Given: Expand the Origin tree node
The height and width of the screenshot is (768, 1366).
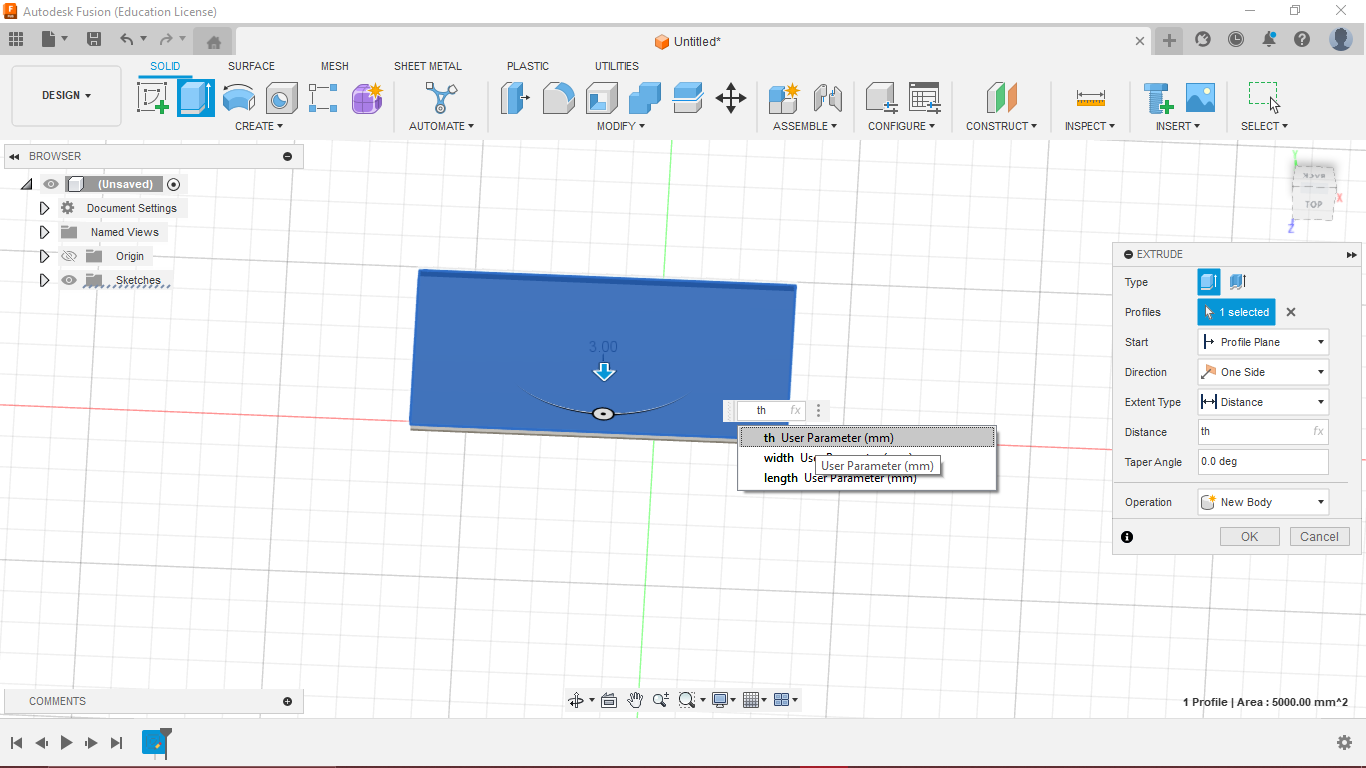Looking at the screenshot, I should (x=44, y=256).
